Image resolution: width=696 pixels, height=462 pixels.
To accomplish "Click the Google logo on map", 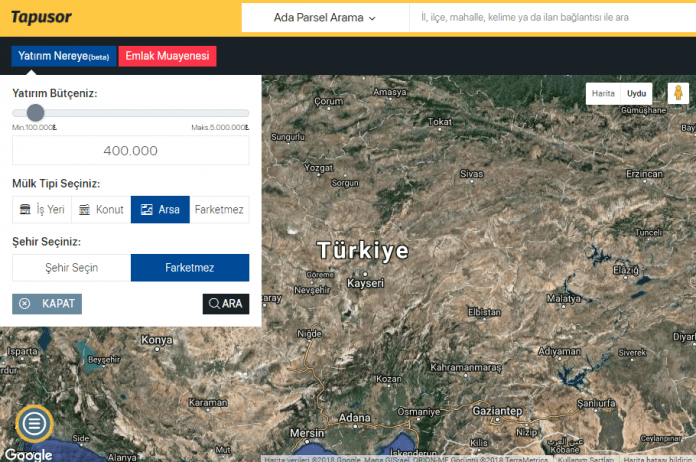I will point(28,454).
